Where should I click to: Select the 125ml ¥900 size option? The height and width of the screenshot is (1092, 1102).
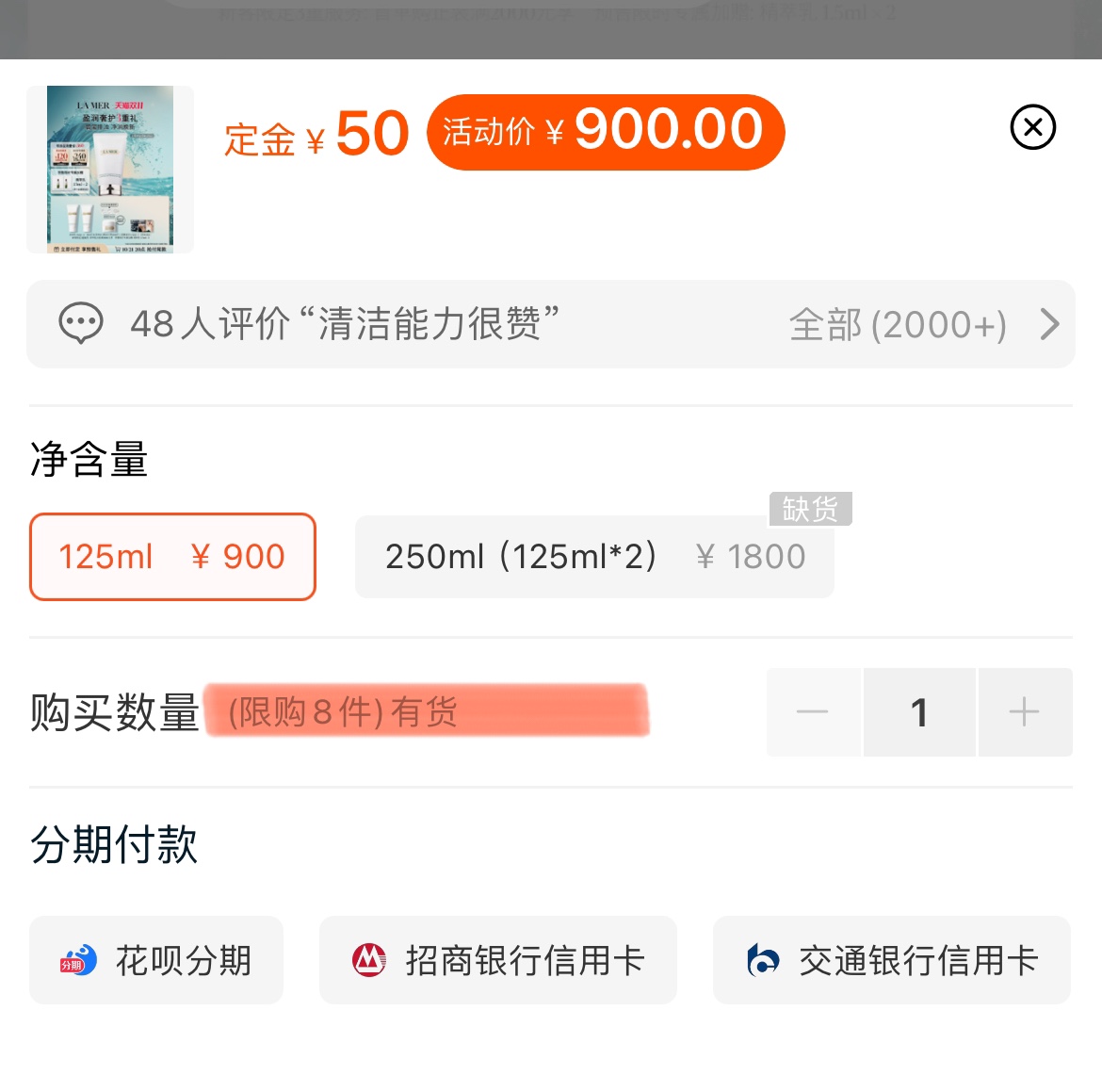click(x=172, y=557)
